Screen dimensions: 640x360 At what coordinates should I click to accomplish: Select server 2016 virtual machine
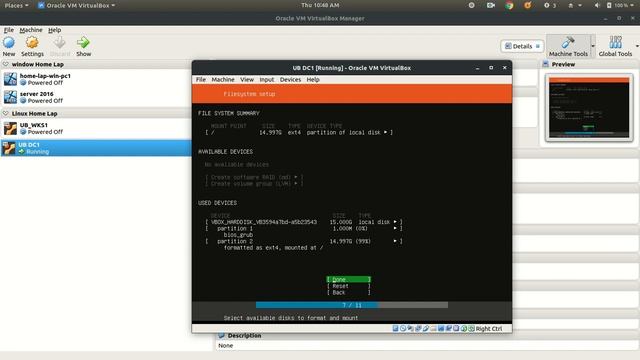[x=96, y=97]
